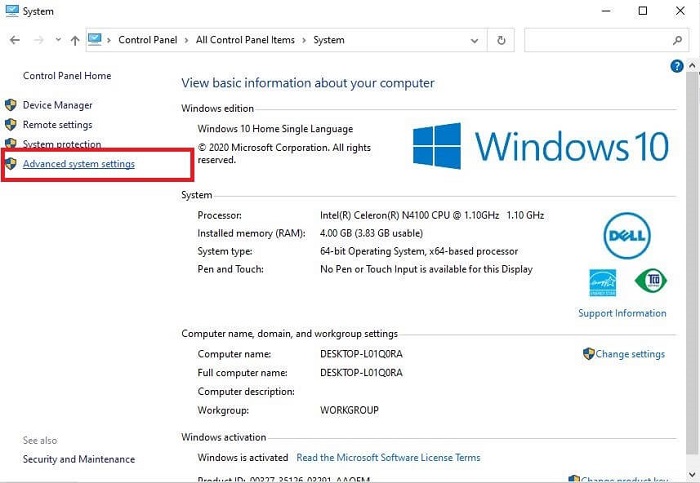Open the address bar history dropdown
700x483 pixels.
point(475,41)
